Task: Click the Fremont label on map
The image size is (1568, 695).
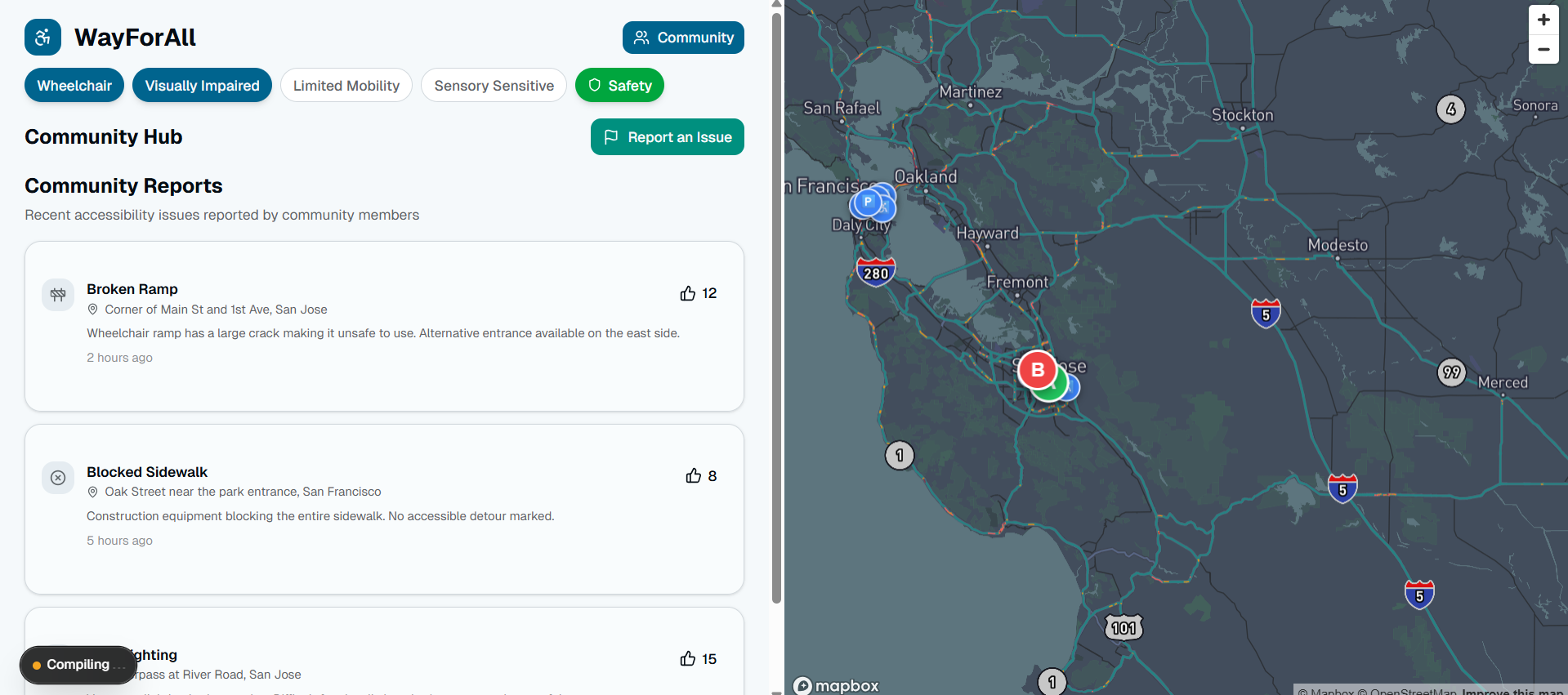Action: [x=1017, y=282]
